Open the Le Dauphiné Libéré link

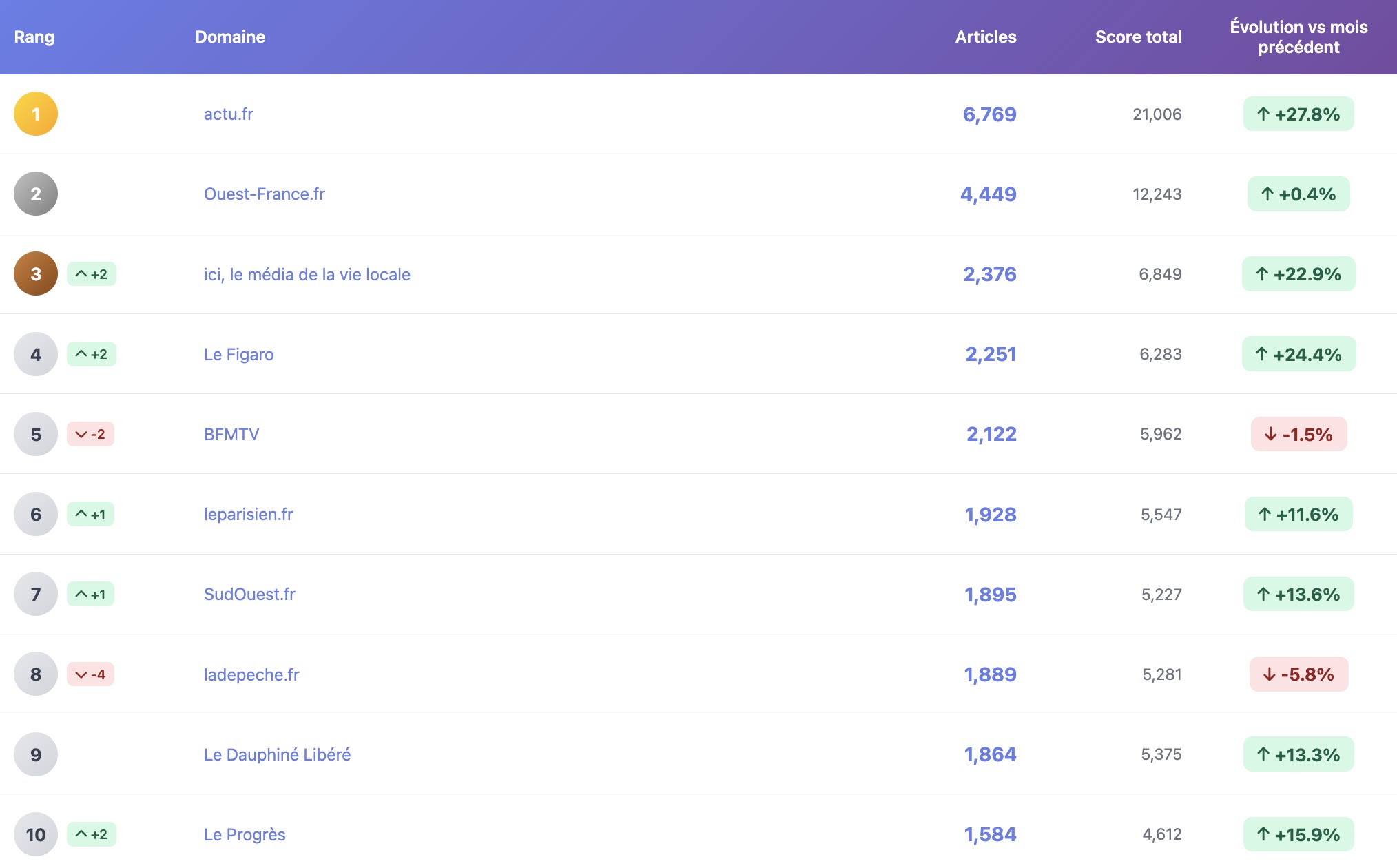(277, 754)
